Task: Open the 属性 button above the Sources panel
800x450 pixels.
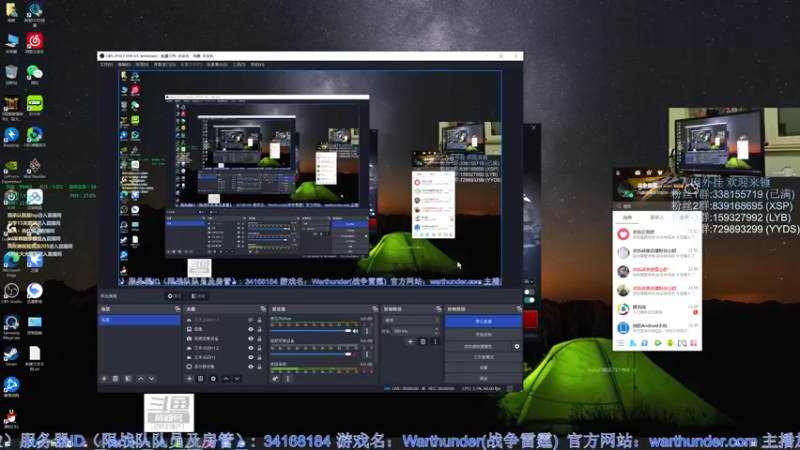Action: (174, 296)
